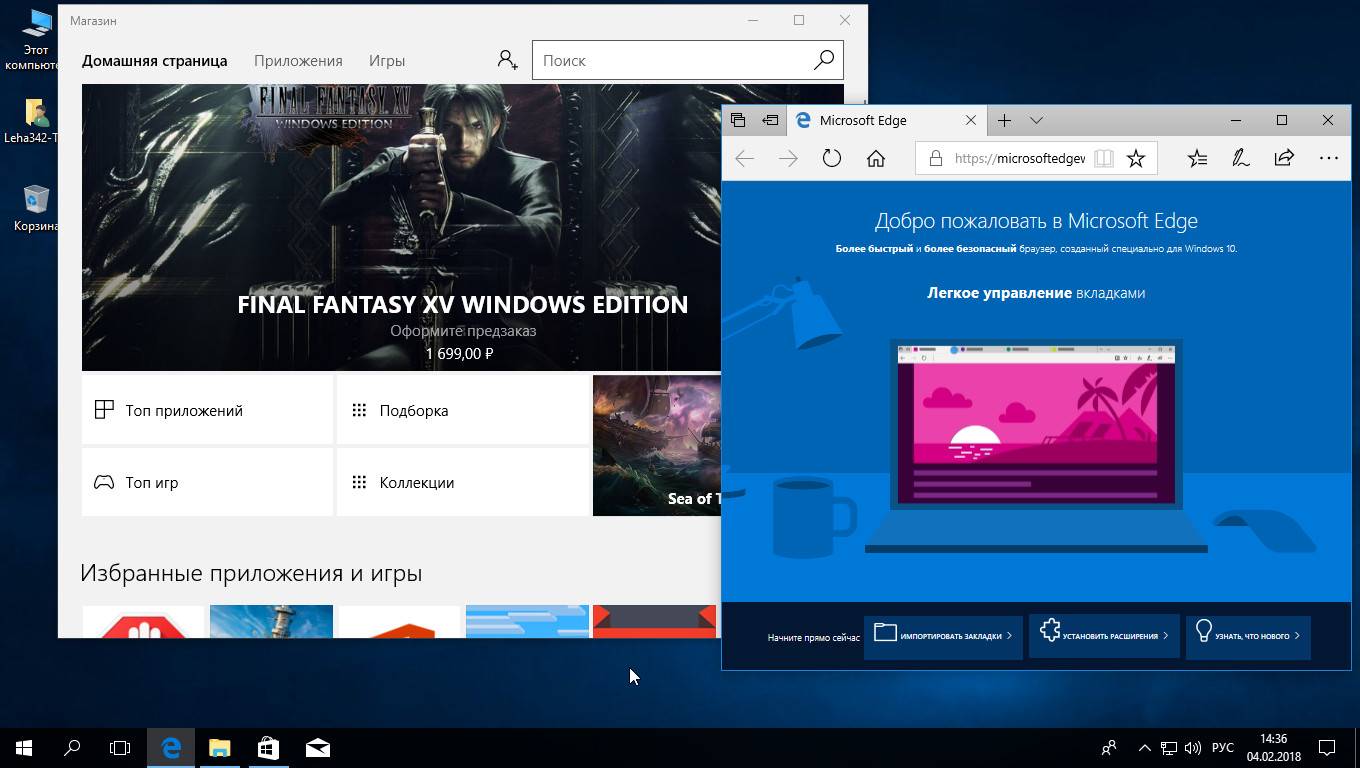1360x768 pixels.
Task: Click Узнать, что нового on Edge page
Action: pos(1248,636)
